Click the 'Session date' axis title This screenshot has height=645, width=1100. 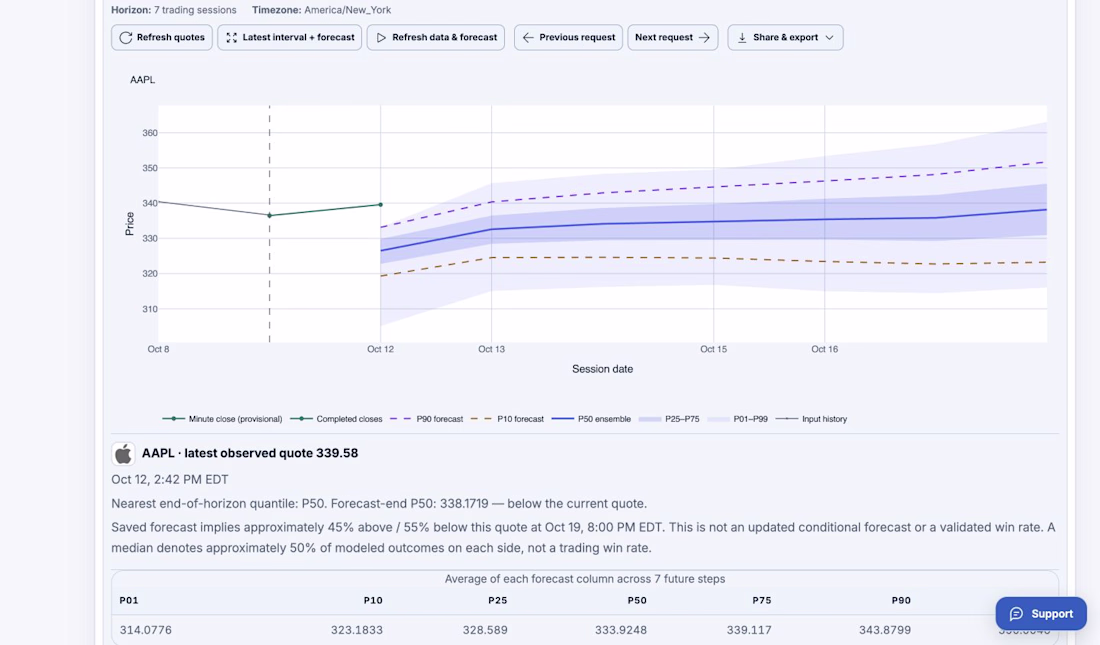click(x=603, y=369)
